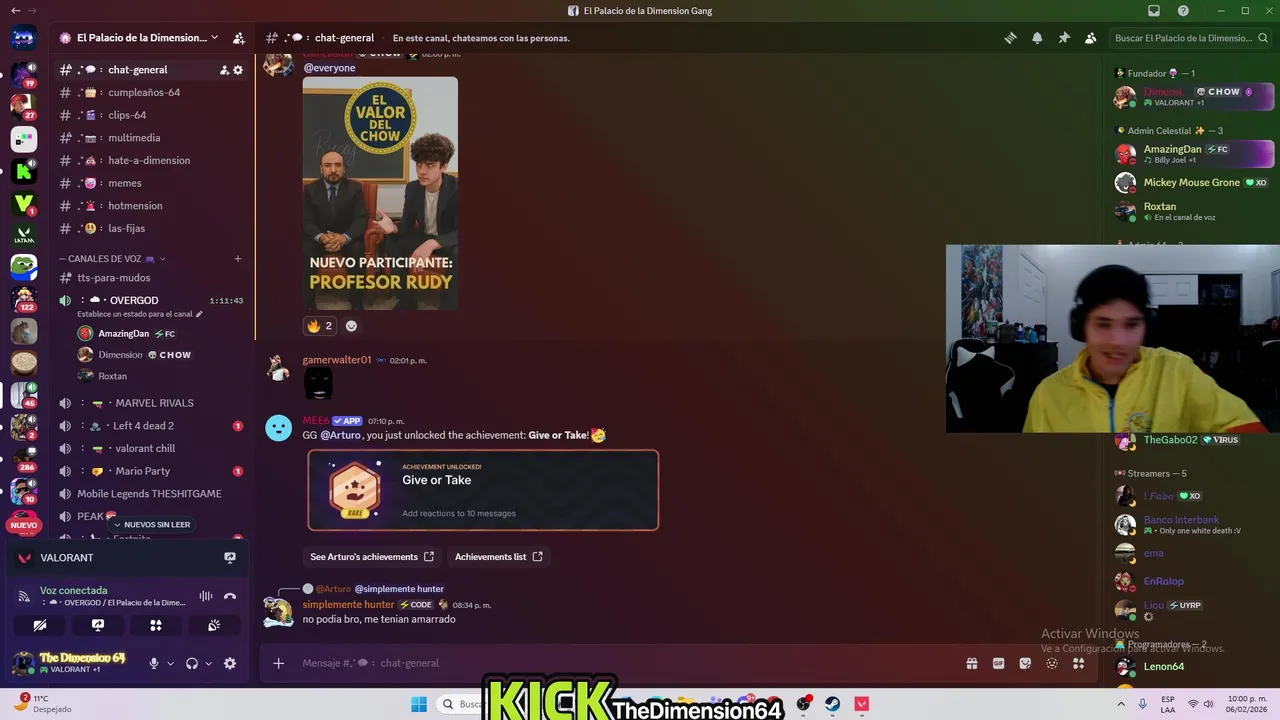Open chat-general channel settings gear
Screen dimensions: 1280x720
(x=238, y=70)
